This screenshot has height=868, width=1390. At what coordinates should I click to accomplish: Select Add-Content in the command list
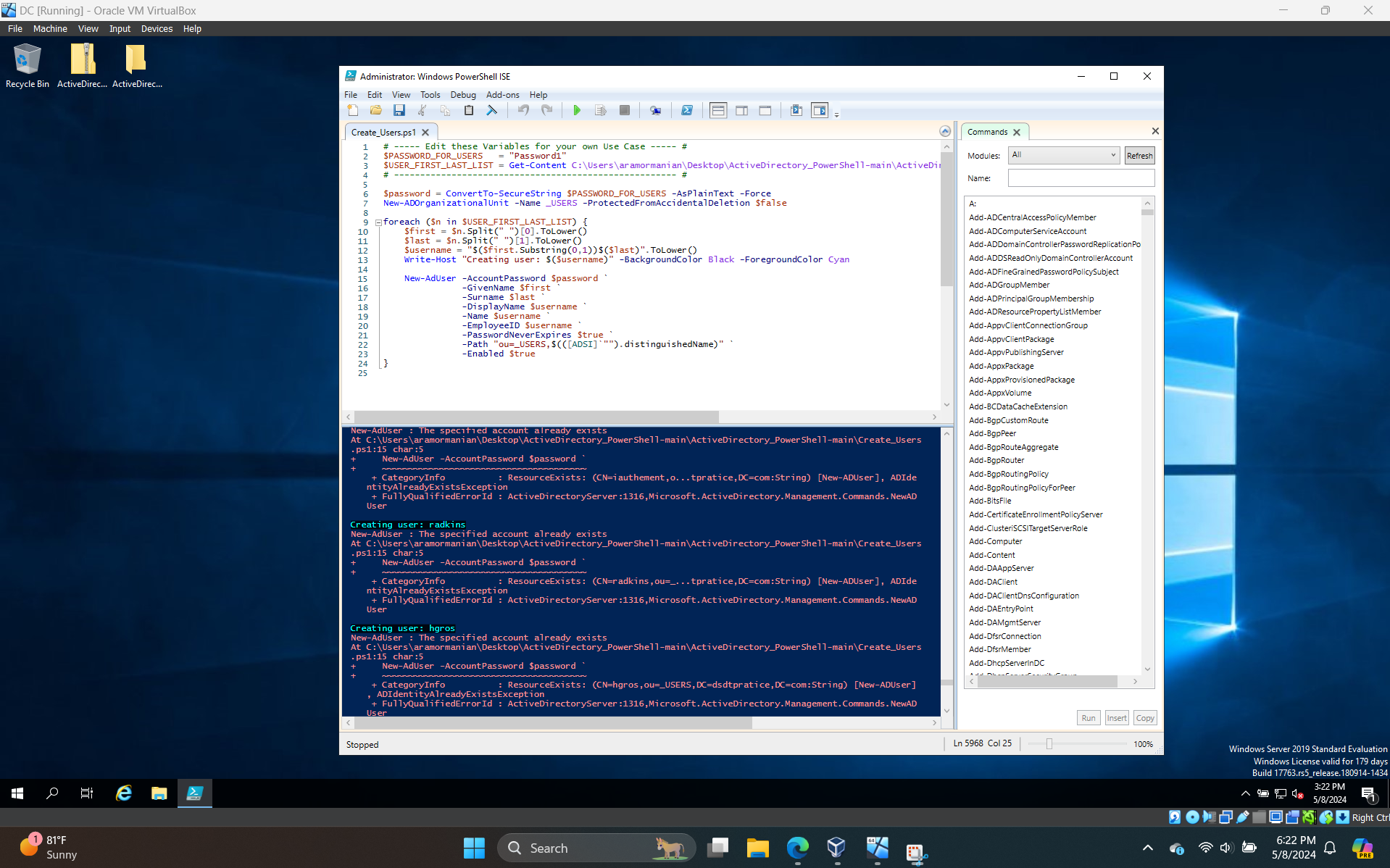(991, 555)
